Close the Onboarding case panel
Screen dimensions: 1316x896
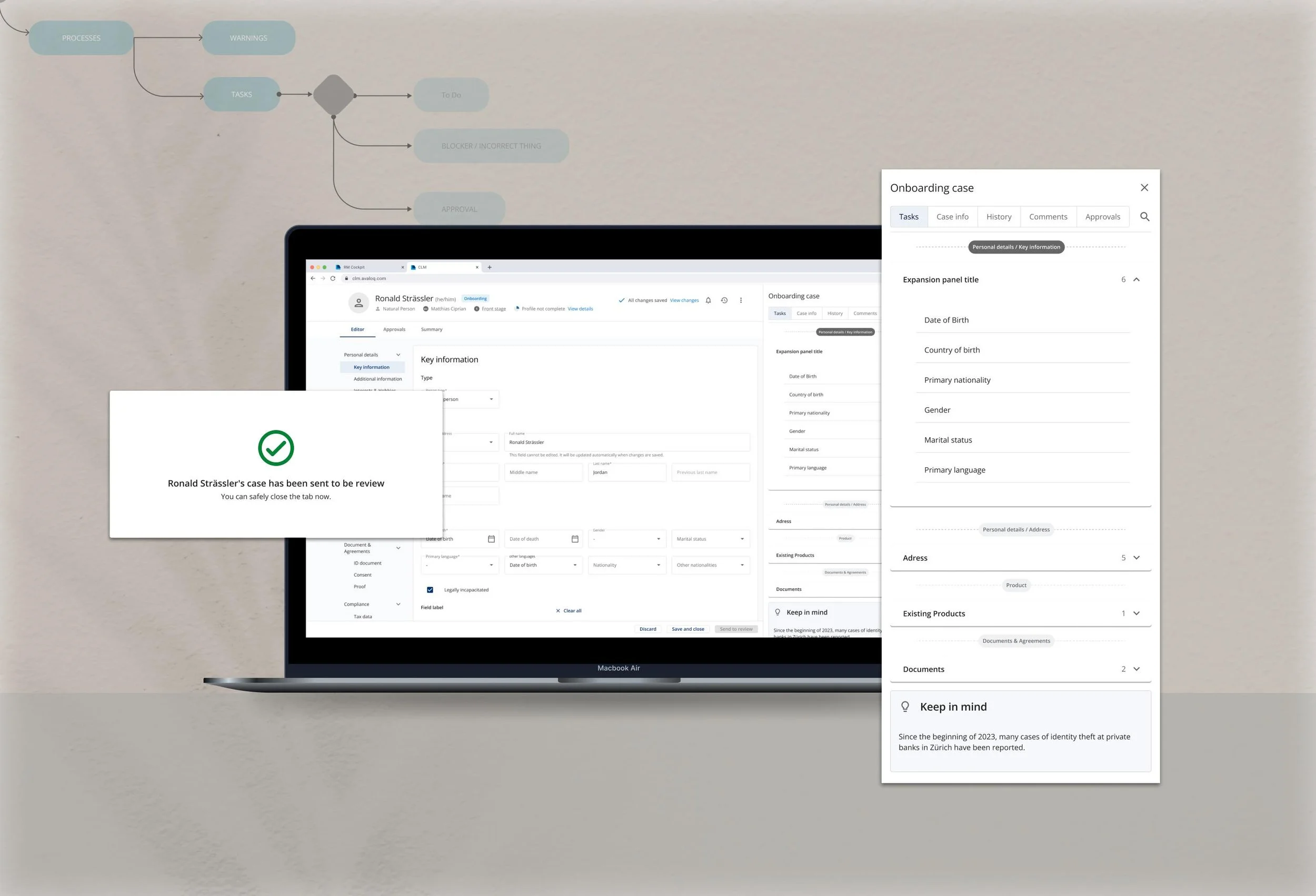pos(1144,187)
